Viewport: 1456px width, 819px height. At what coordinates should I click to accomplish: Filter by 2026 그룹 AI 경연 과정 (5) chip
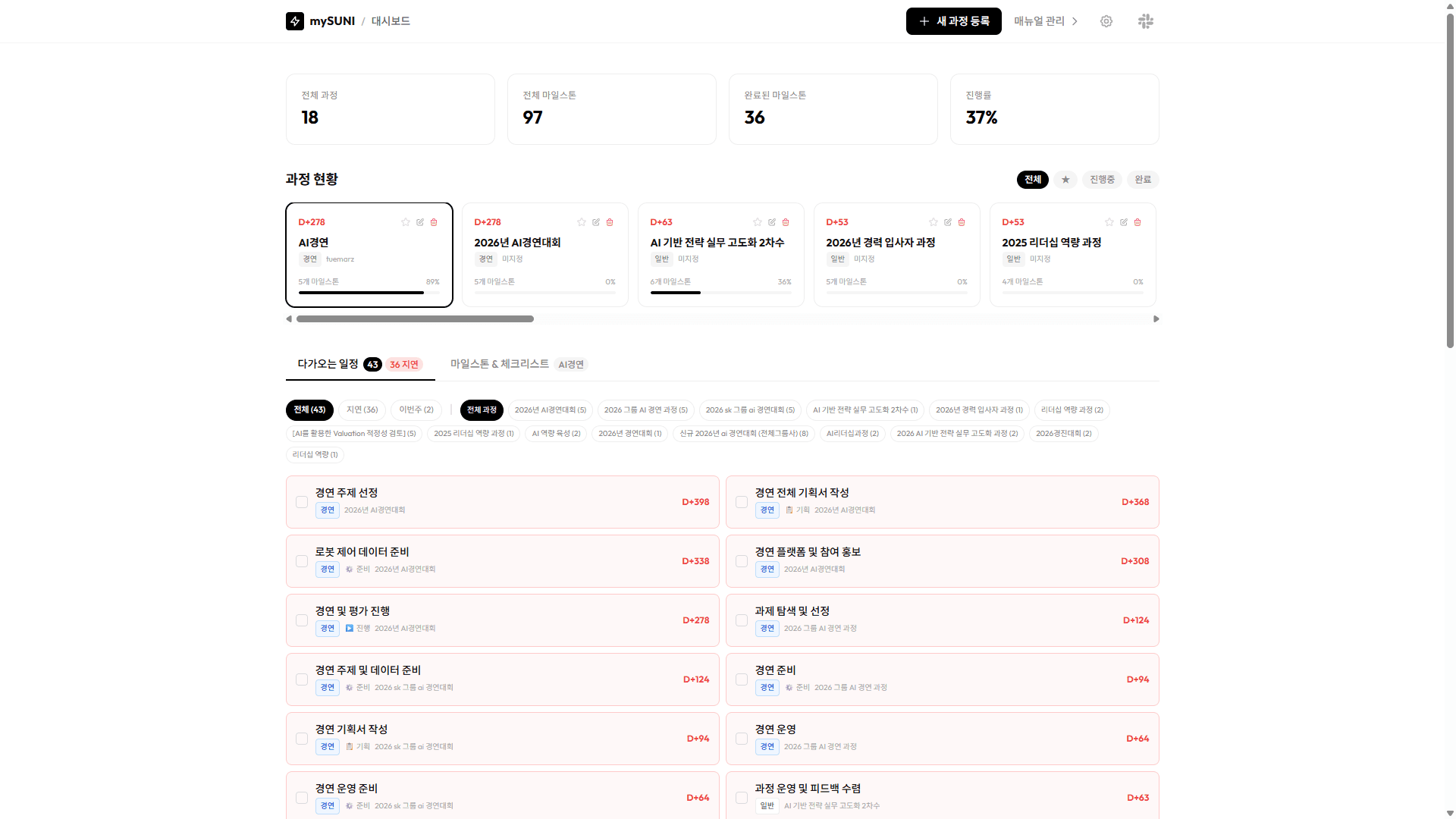646,409
